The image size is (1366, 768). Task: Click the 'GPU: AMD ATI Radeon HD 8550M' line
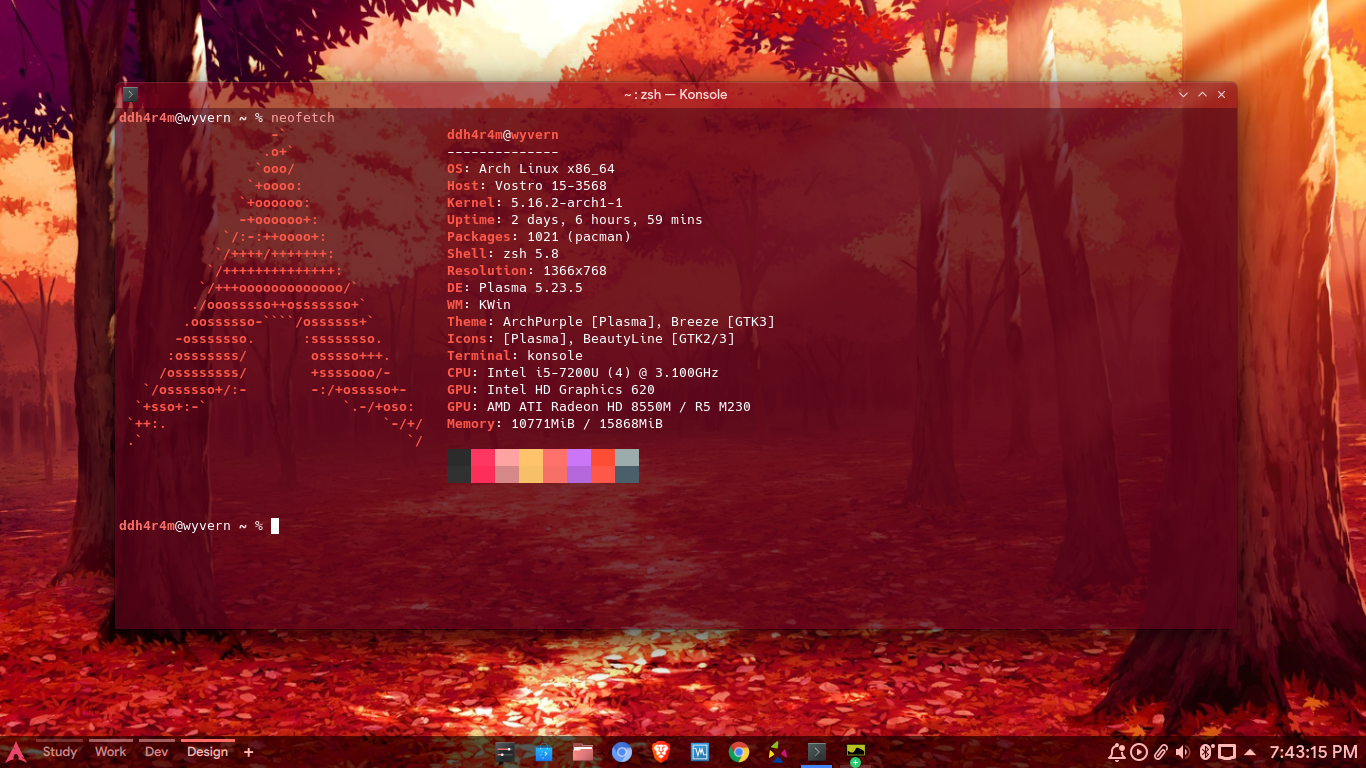[x=599, y=407]
